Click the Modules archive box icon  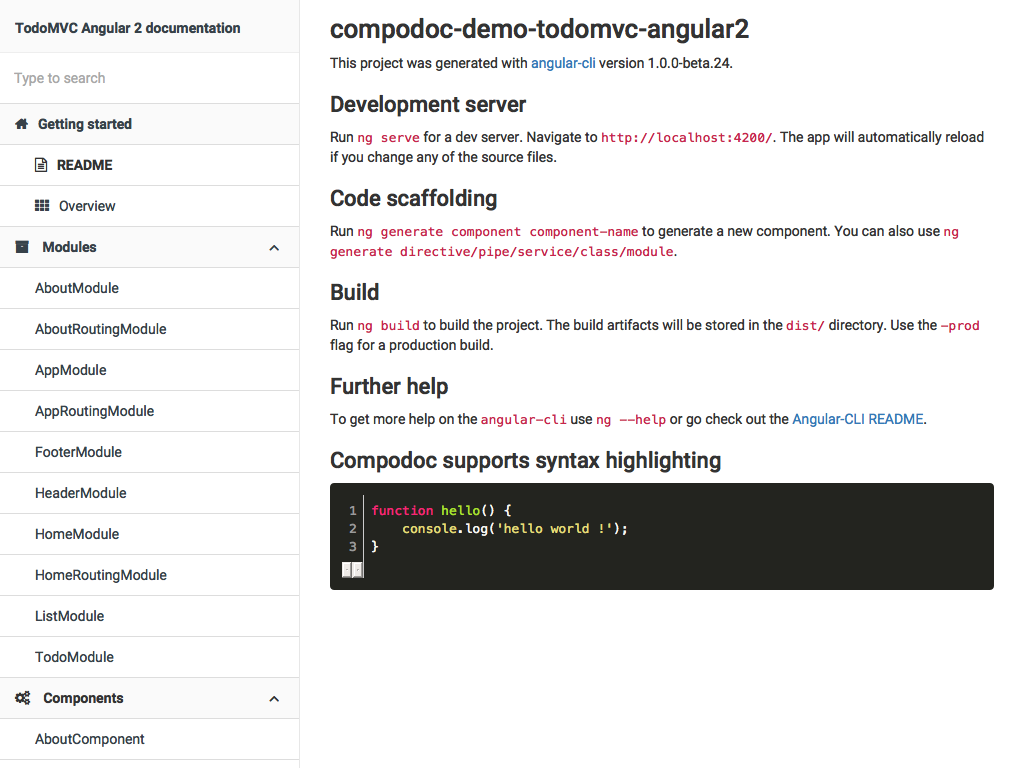click(x=22, y=247)
